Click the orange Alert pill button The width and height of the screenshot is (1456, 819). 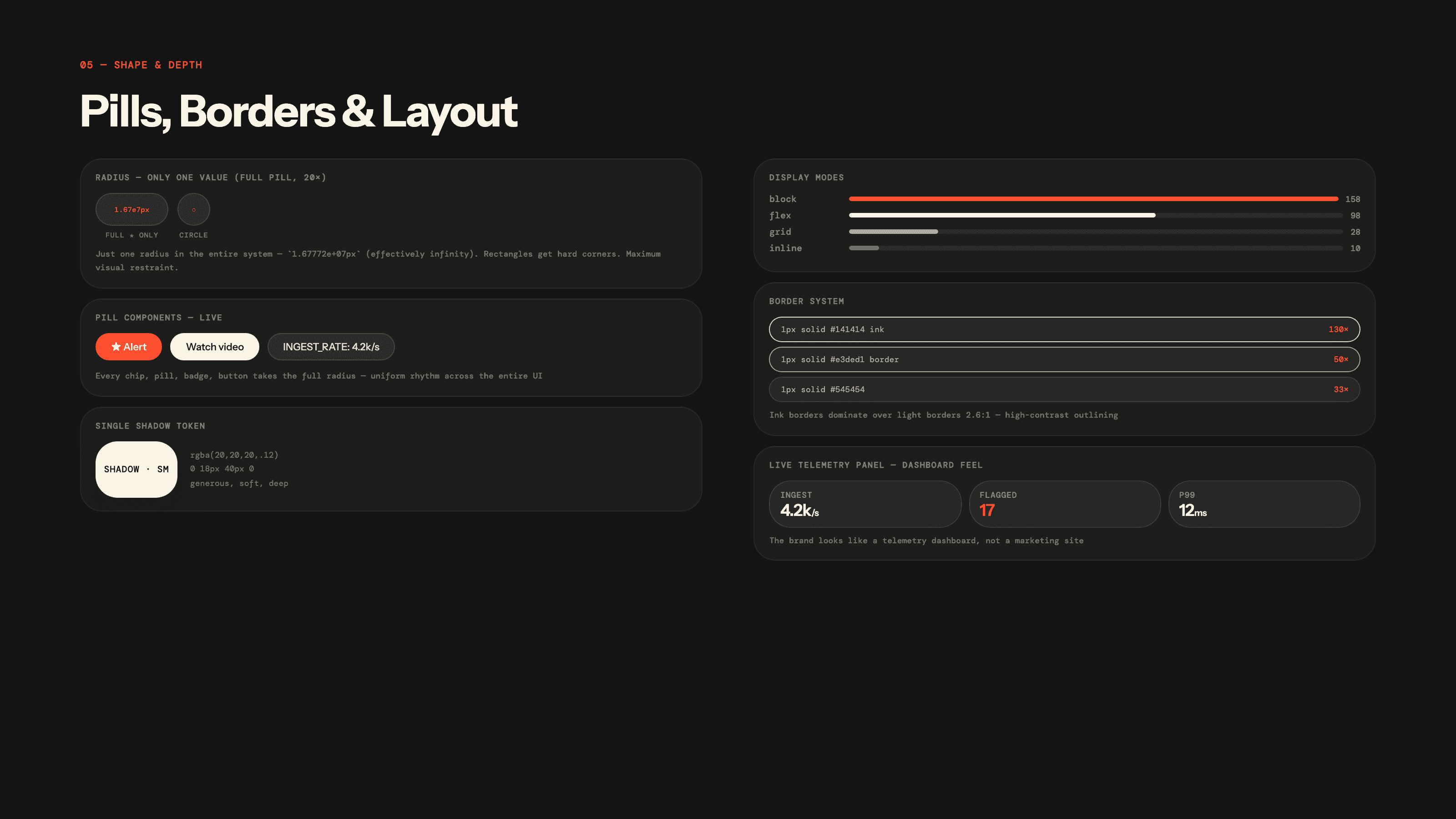click(x=128, y=346)
